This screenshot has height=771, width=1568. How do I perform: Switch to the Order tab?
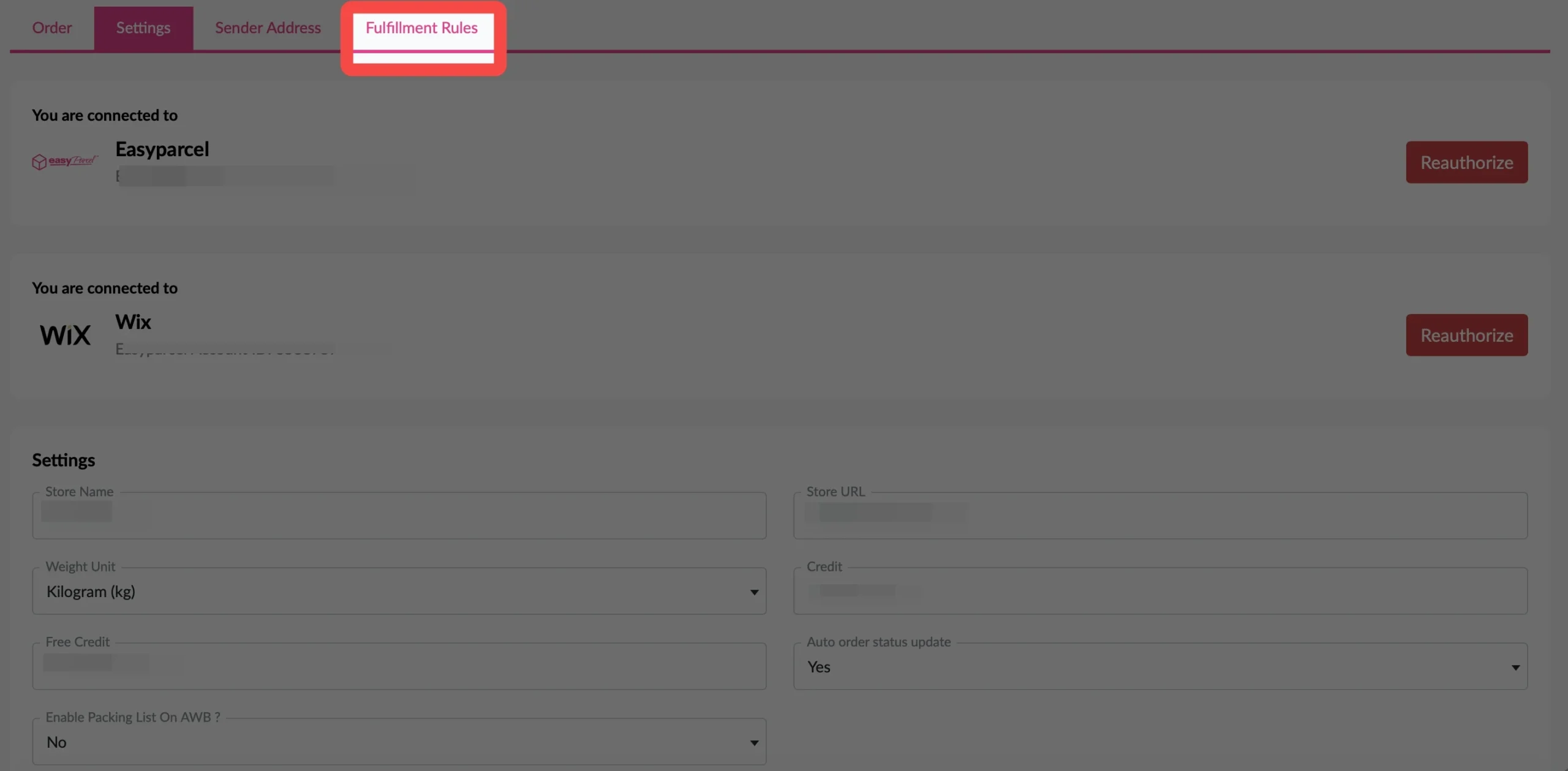pos(52,28)
